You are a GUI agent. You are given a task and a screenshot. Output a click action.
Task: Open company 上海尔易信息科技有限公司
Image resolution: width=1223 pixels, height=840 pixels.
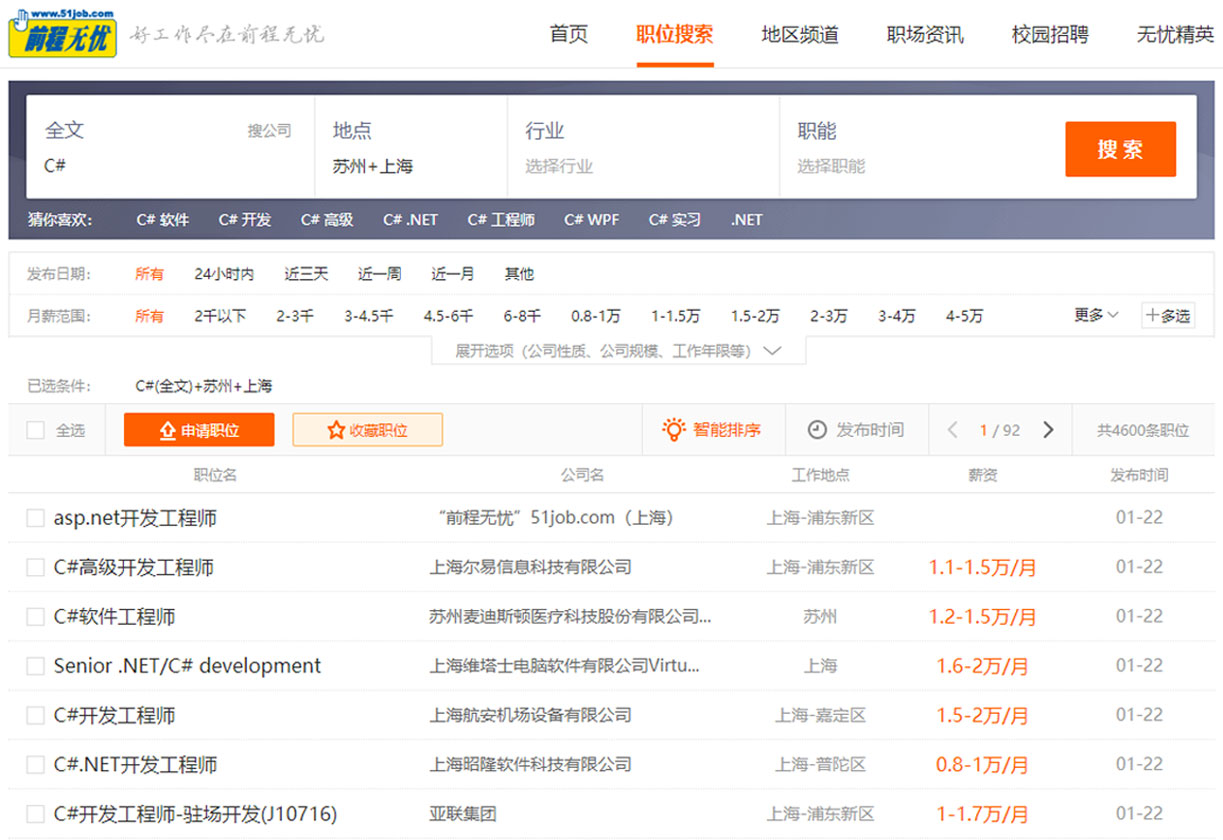point(530,567)
